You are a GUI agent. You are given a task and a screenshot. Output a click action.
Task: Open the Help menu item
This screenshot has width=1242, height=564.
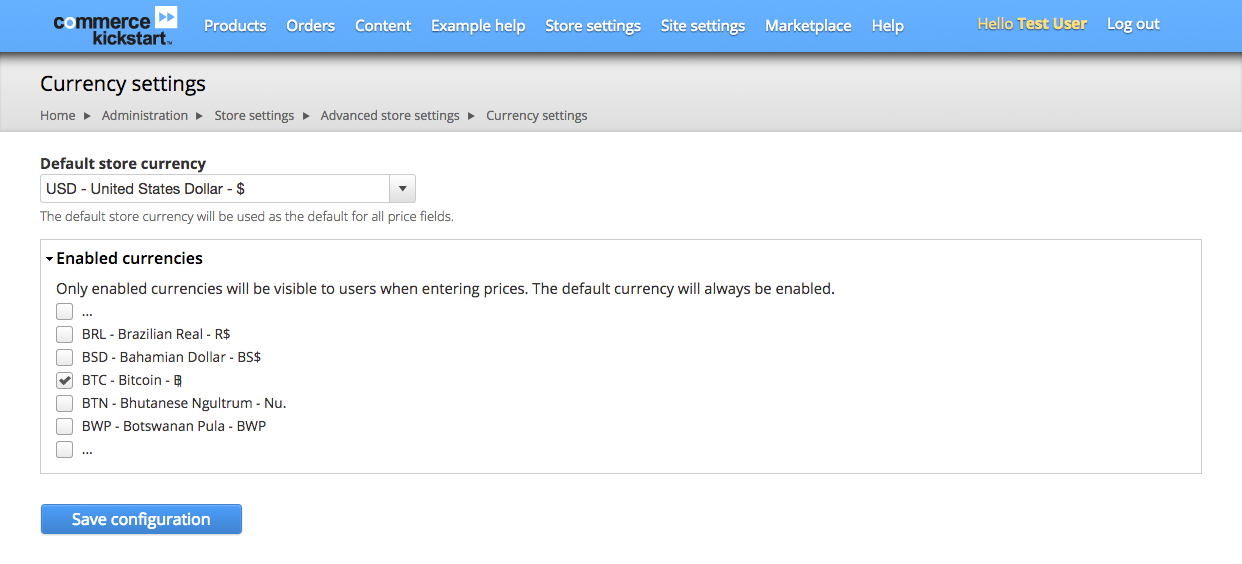coord(887,25)
